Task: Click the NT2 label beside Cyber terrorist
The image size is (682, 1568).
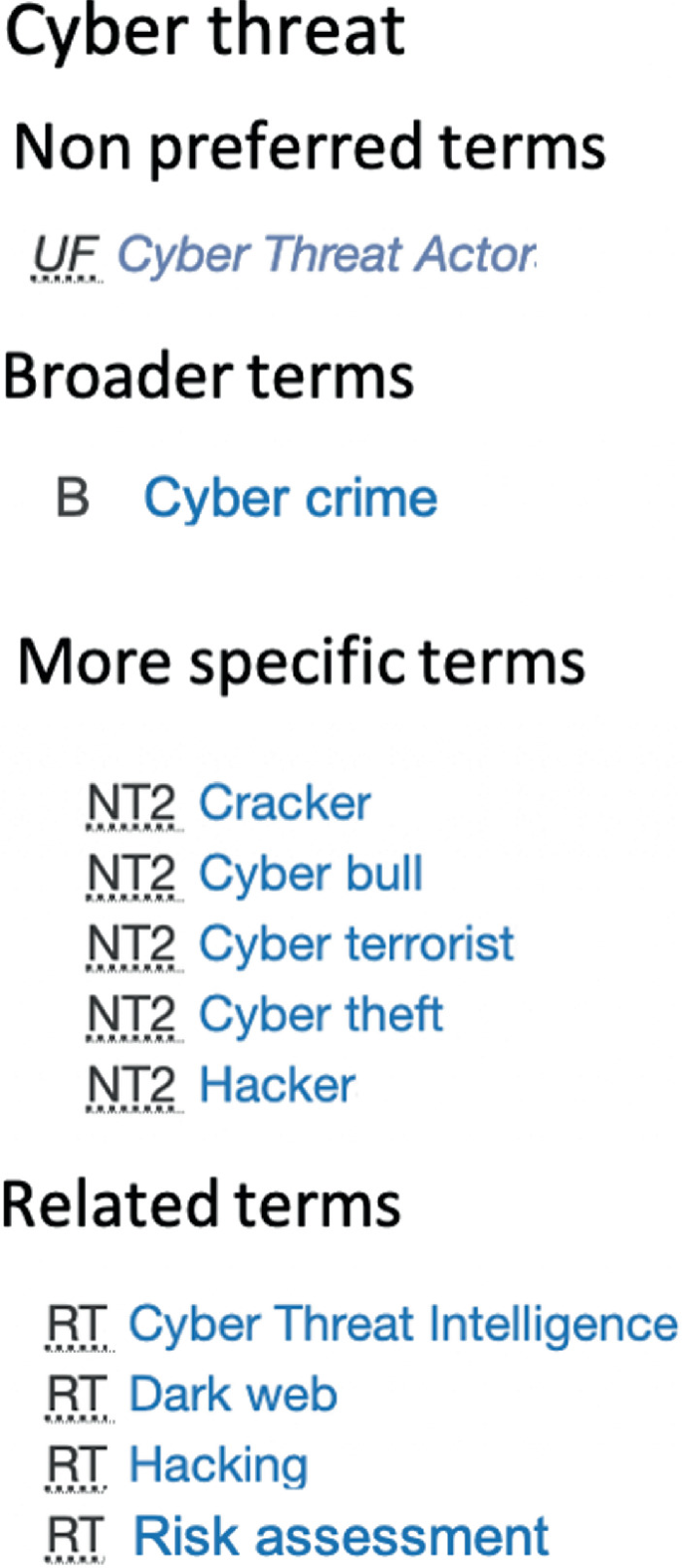Action: 132,944
